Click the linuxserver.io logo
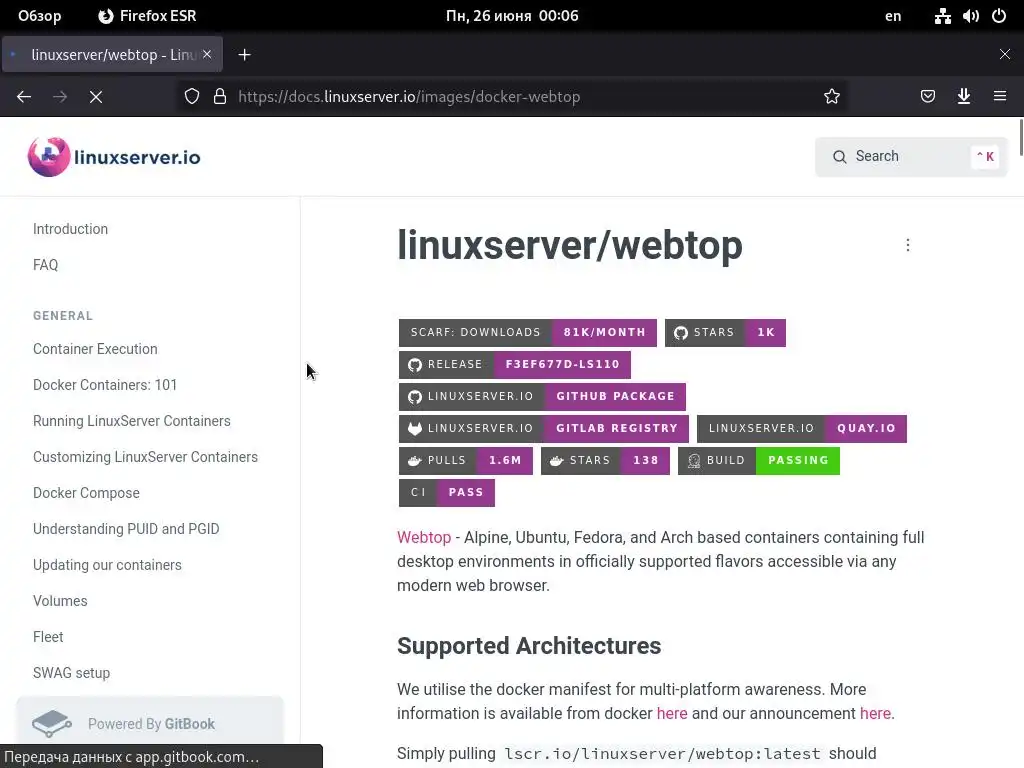1024x768 pixels. click(x=114, y=157)
